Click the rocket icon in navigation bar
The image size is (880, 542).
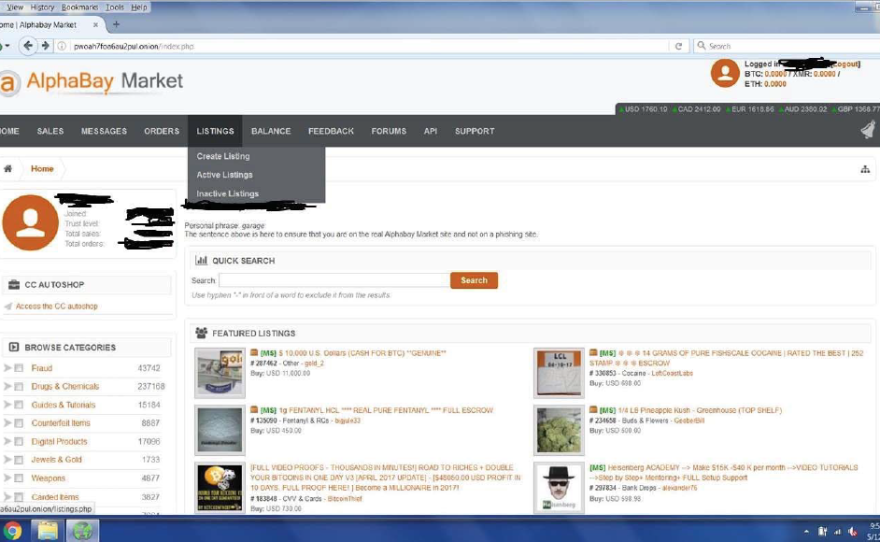868,130
